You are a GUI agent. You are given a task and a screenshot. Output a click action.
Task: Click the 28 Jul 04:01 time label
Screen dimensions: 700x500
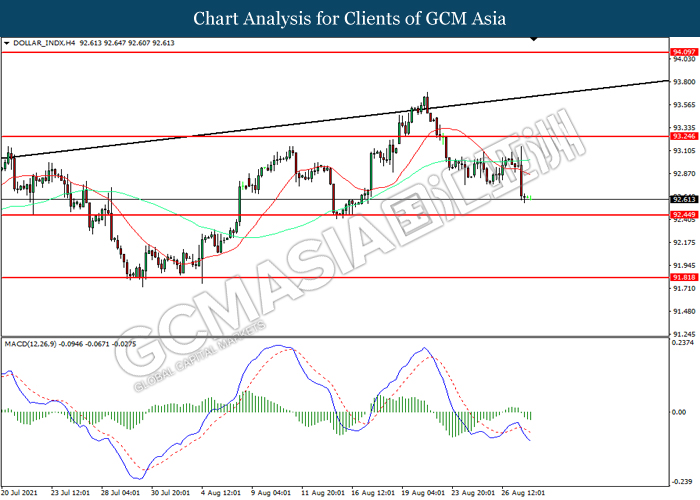[120, 493]
